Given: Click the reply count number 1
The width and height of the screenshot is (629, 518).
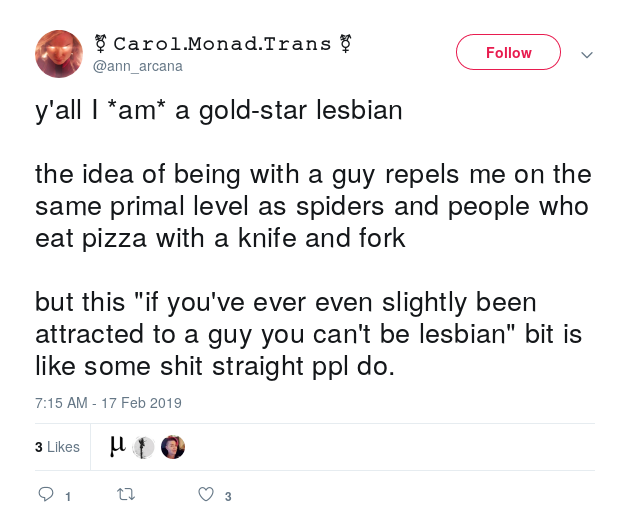Looking at the screenshot, I should pyautogui.click(x=68, y=497).
